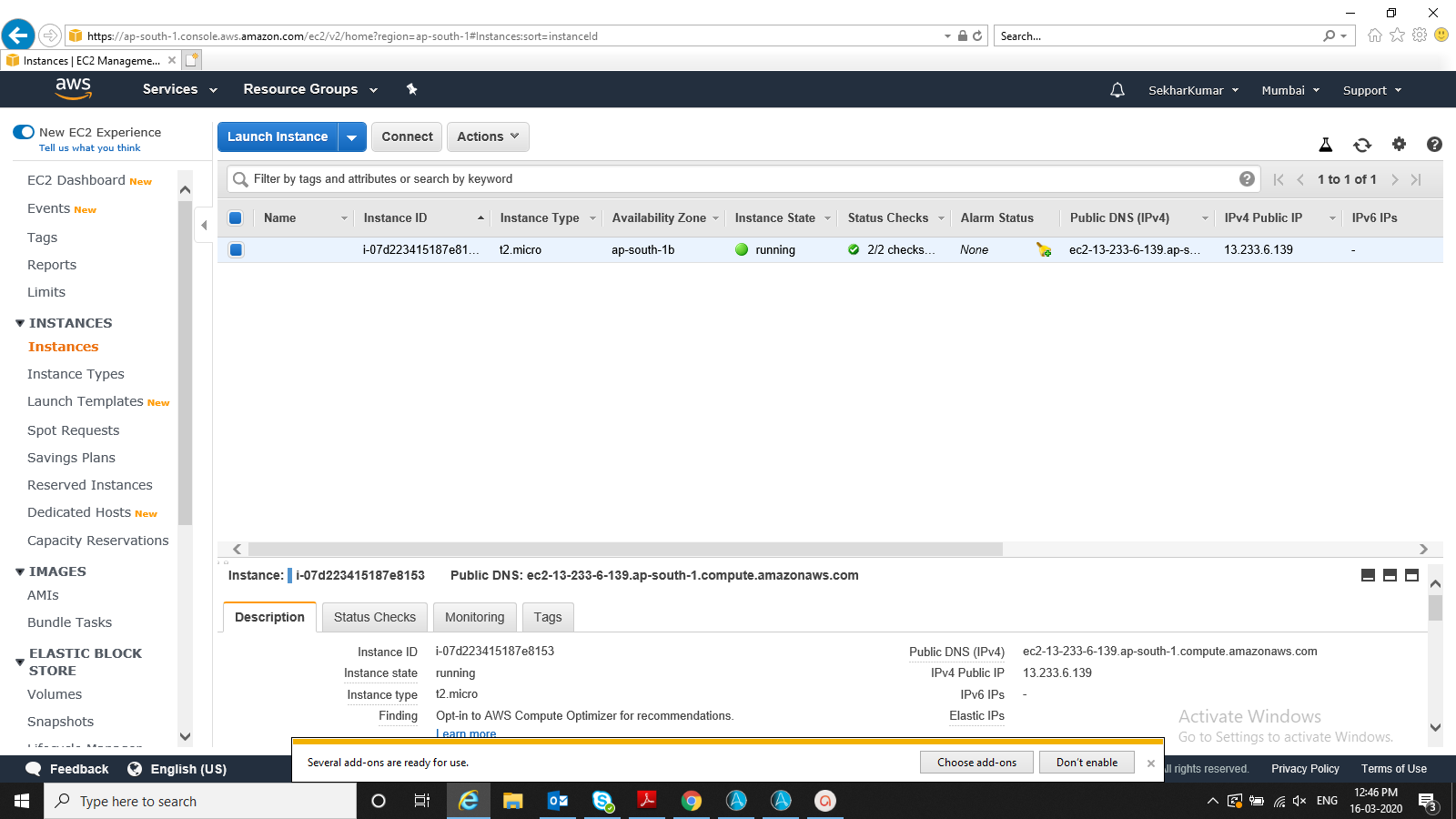Uncheck the checkbox for instance i-07d223415187e81
Screen dimensions: 1456x819
click(x=236, y=249)
